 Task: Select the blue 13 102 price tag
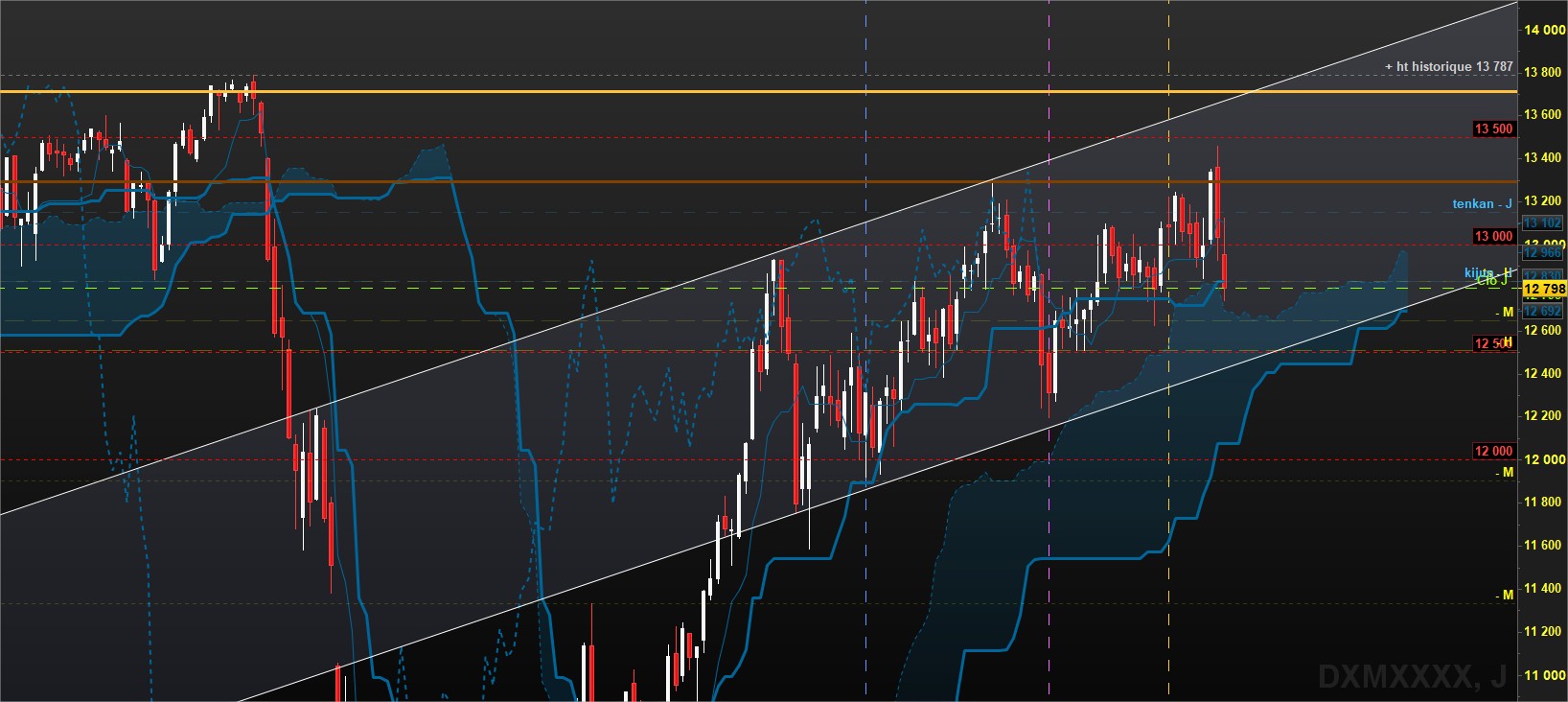pos(1543,222)
